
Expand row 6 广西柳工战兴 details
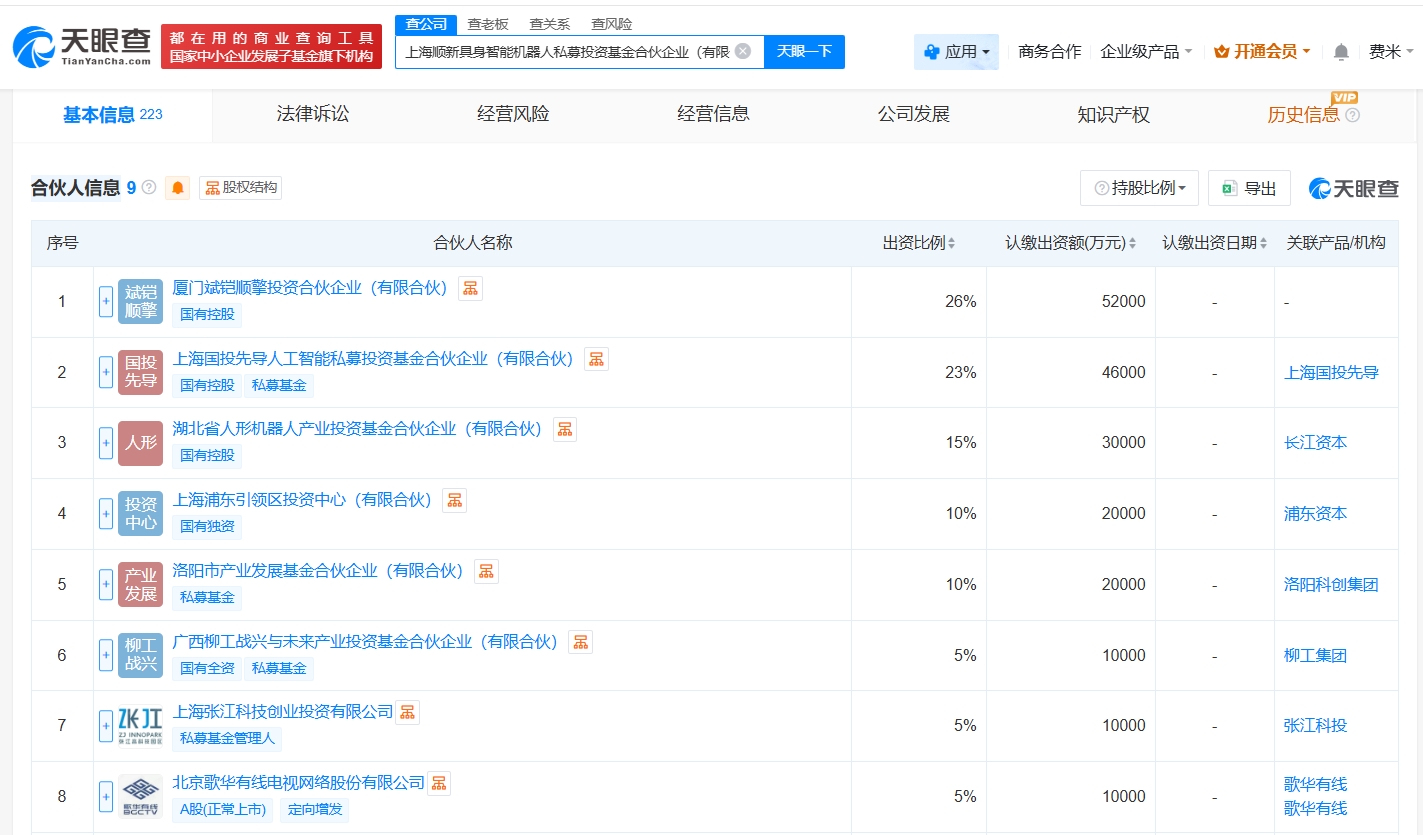click(106, 656)
